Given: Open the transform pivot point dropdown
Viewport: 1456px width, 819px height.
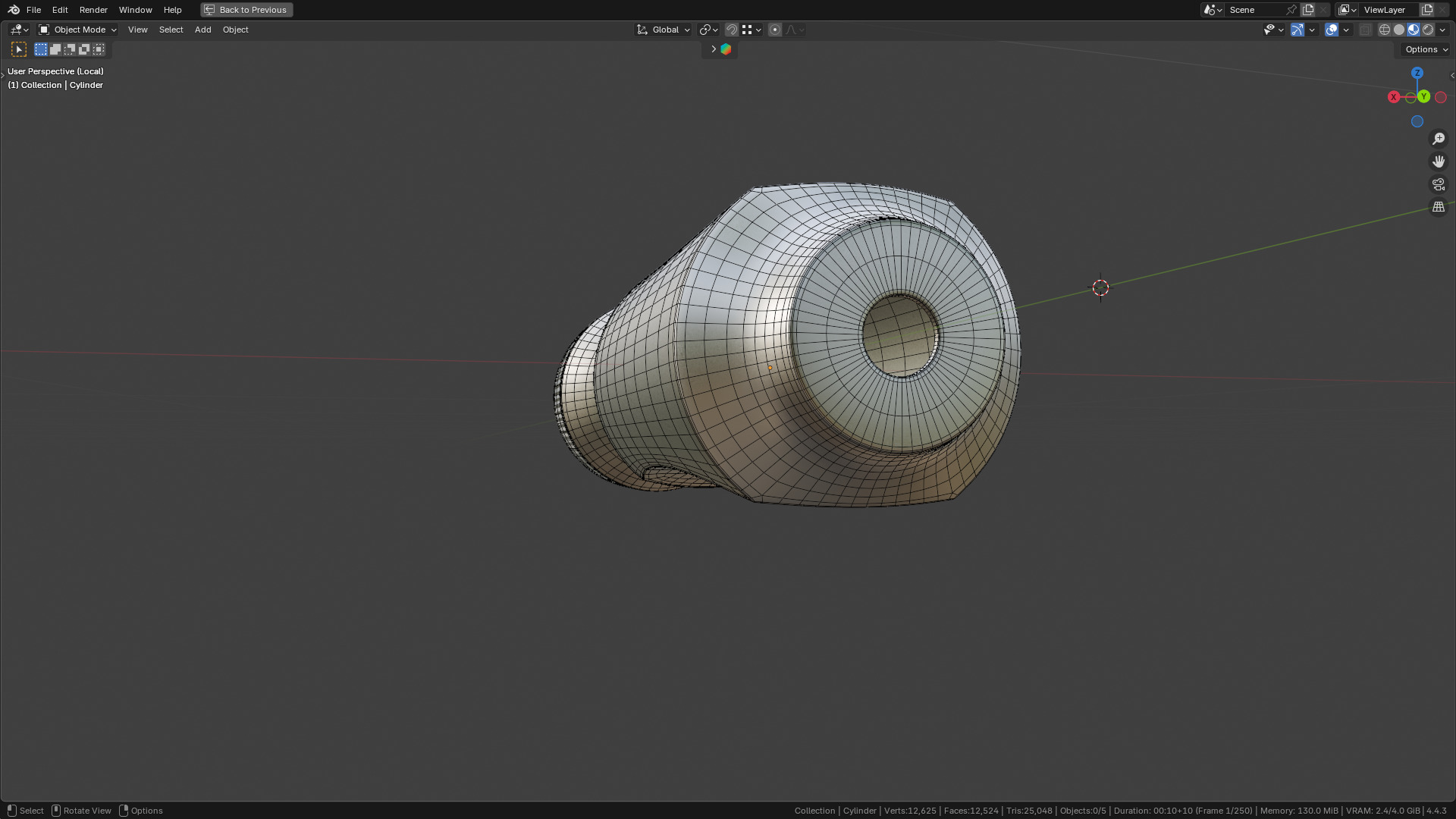Looking at the screenshot, I should (709, 30).
